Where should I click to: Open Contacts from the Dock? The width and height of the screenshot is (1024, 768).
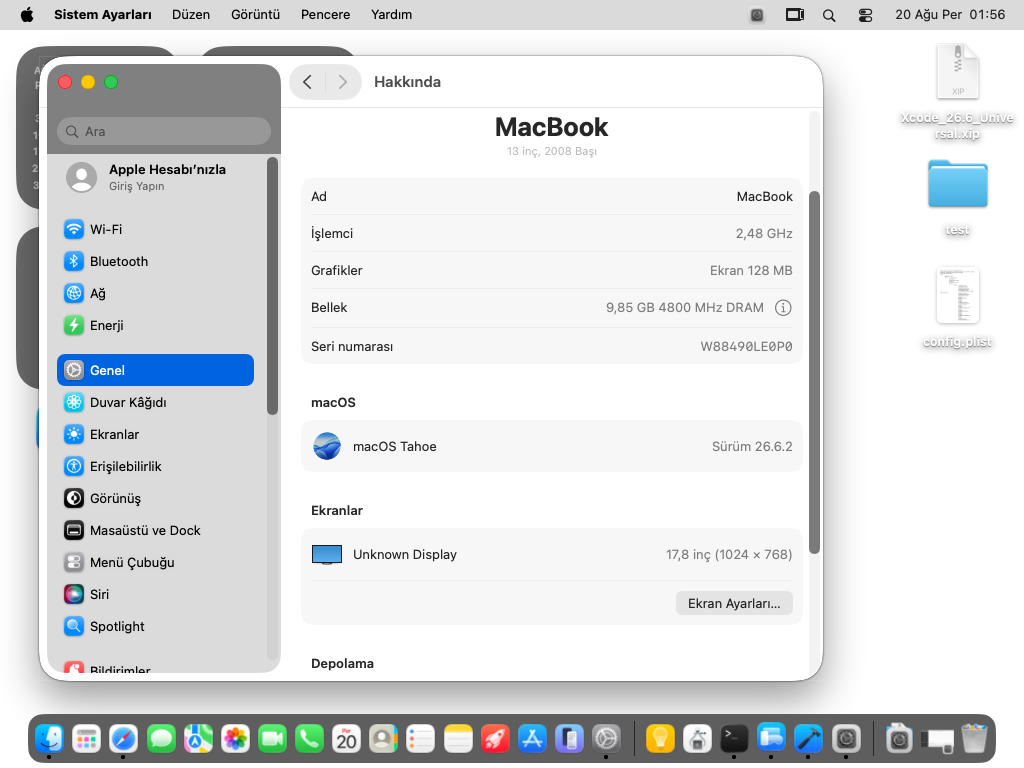[383, 739]
